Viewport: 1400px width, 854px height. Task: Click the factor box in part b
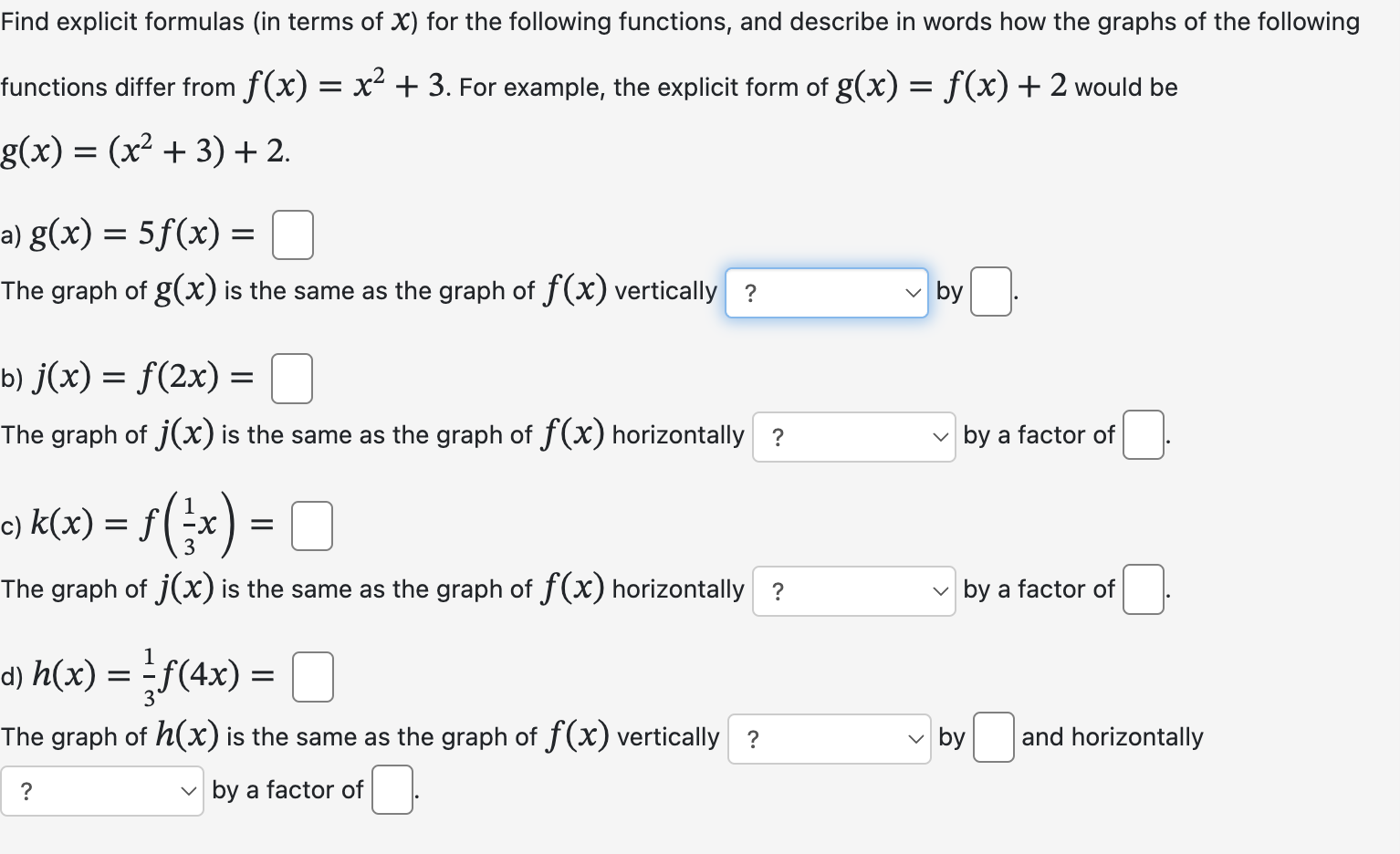pos(1142,435)
